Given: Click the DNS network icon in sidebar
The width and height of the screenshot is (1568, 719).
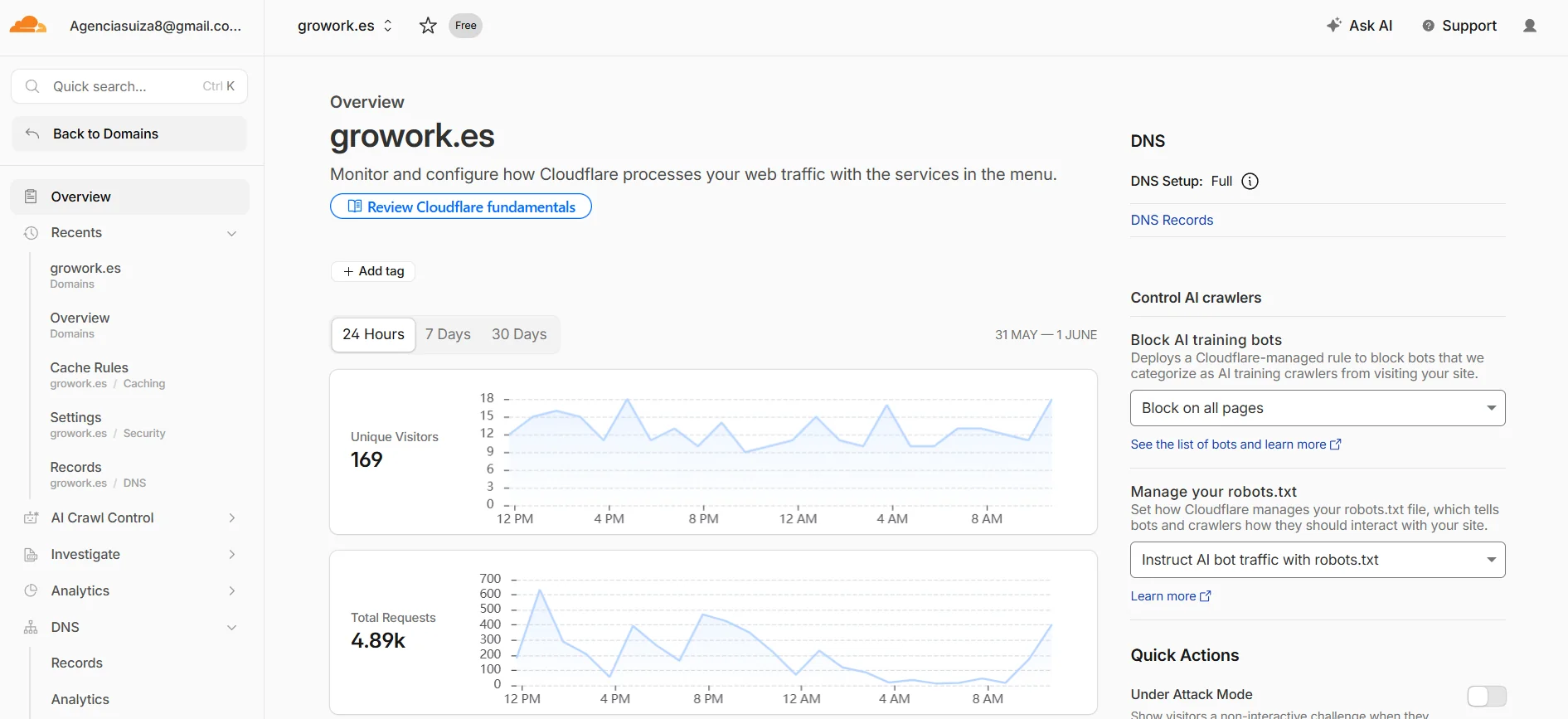Looking at the screenshot, I should (x=31, y=627).
